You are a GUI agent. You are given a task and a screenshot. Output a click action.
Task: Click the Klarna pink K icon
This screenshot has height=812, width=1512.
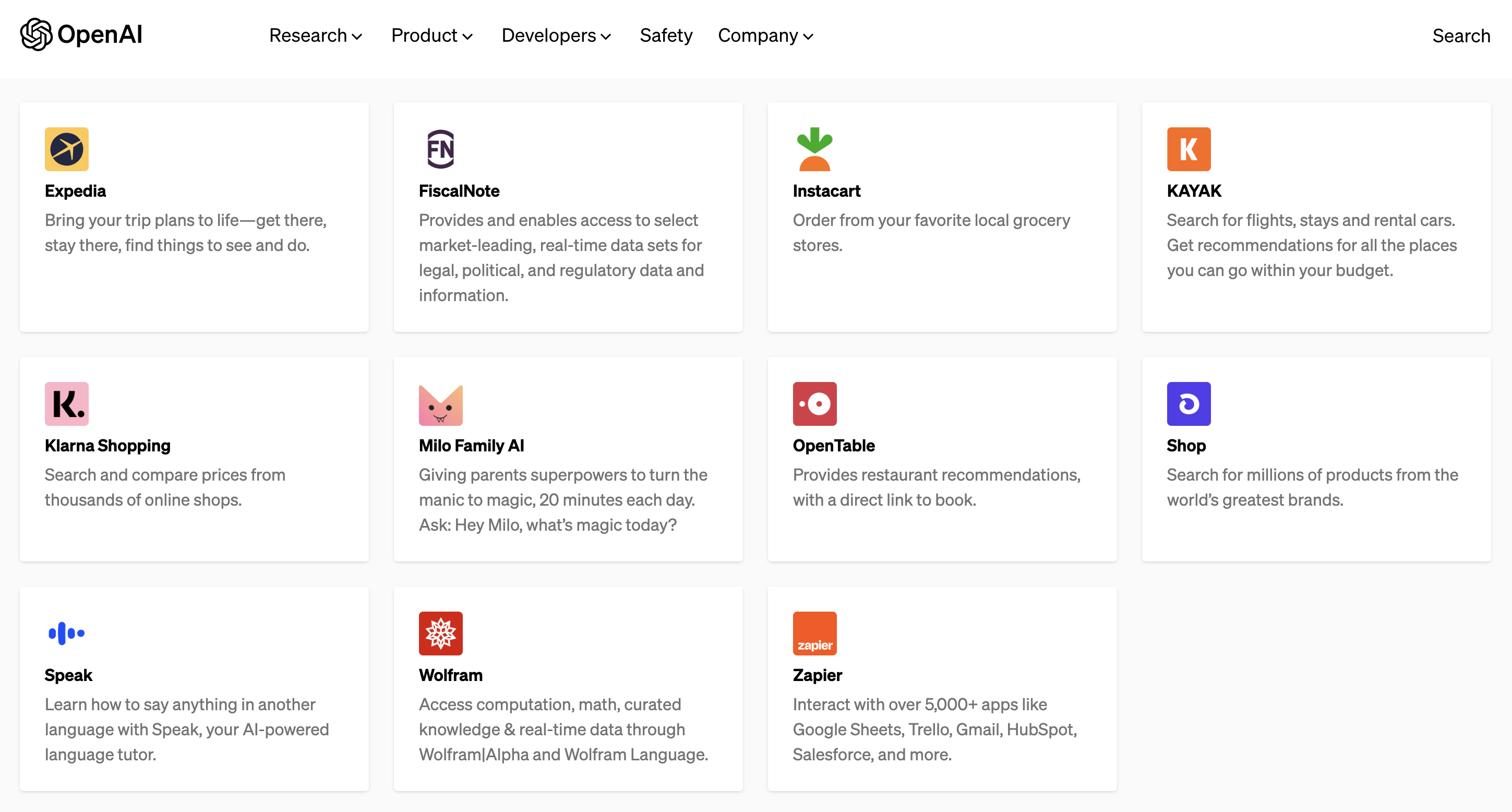(x=67, y=404)
